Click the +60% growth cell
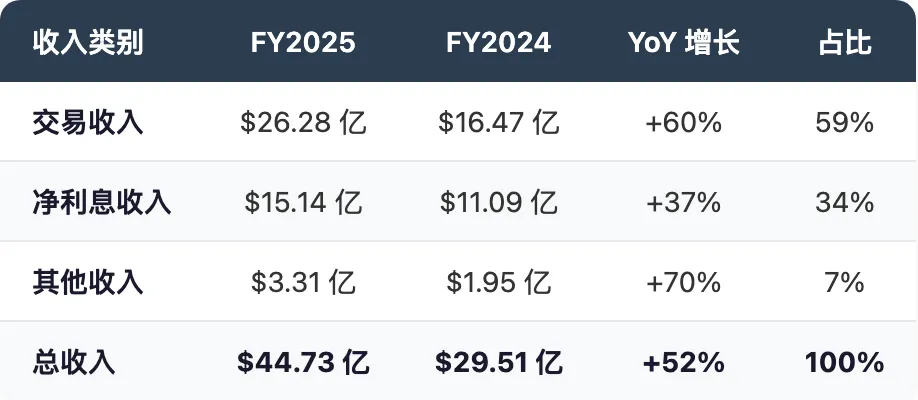The width and height of the screenshot is (918, 400). click(683, 123)
